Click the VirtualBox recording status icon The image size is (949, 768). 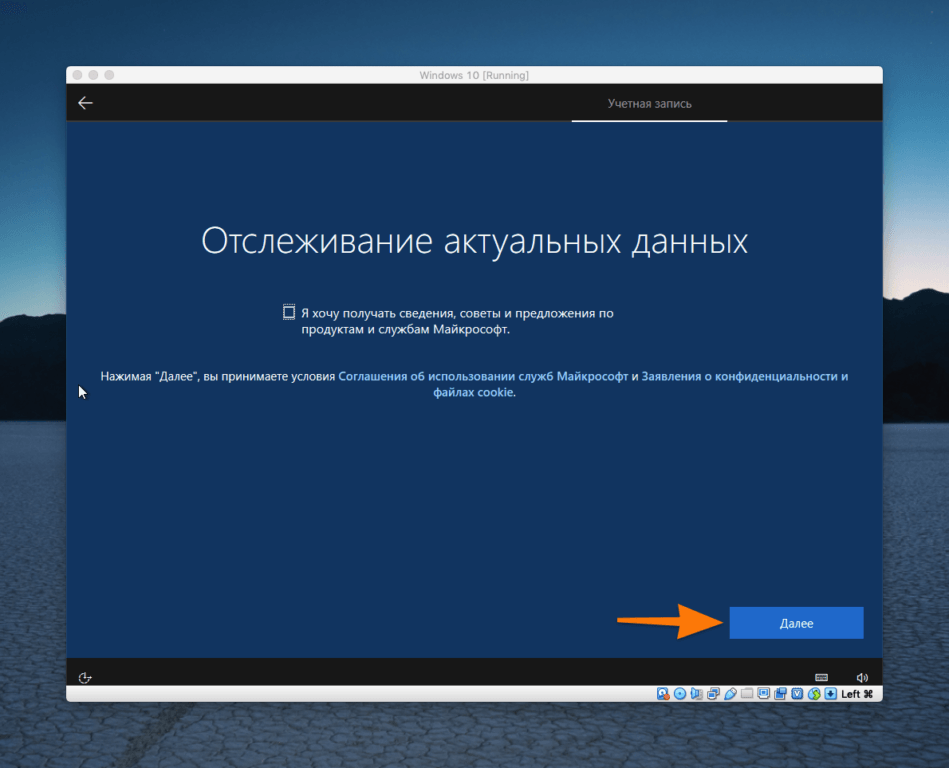[780, 694]
